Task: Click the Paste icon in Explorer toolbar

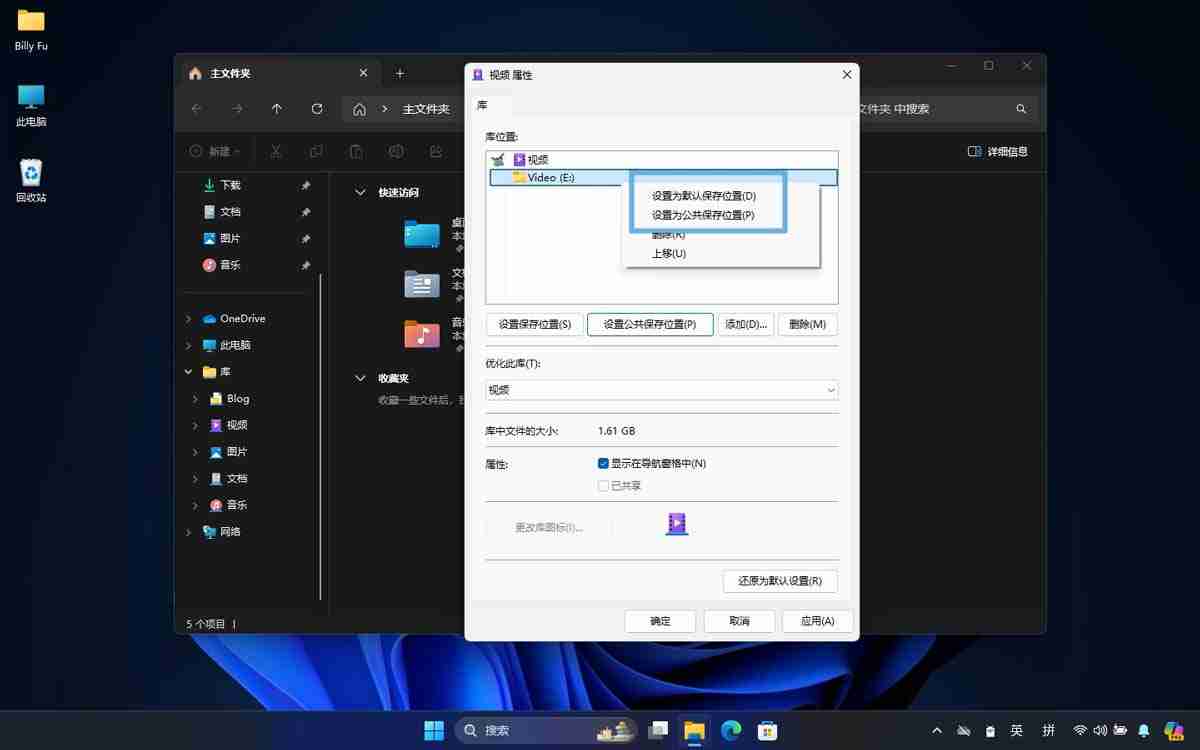Action: (x=356, y=151)
